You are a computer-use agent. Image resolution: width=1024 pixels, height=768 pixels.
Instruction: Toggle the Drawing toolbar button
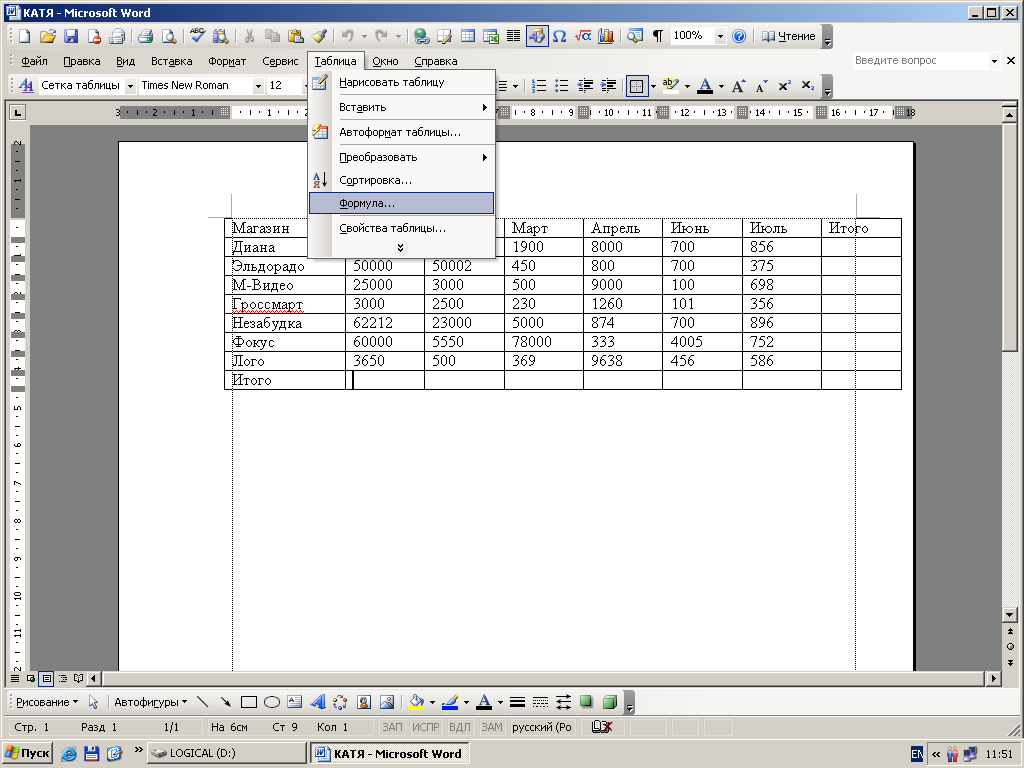click(536, 36)
